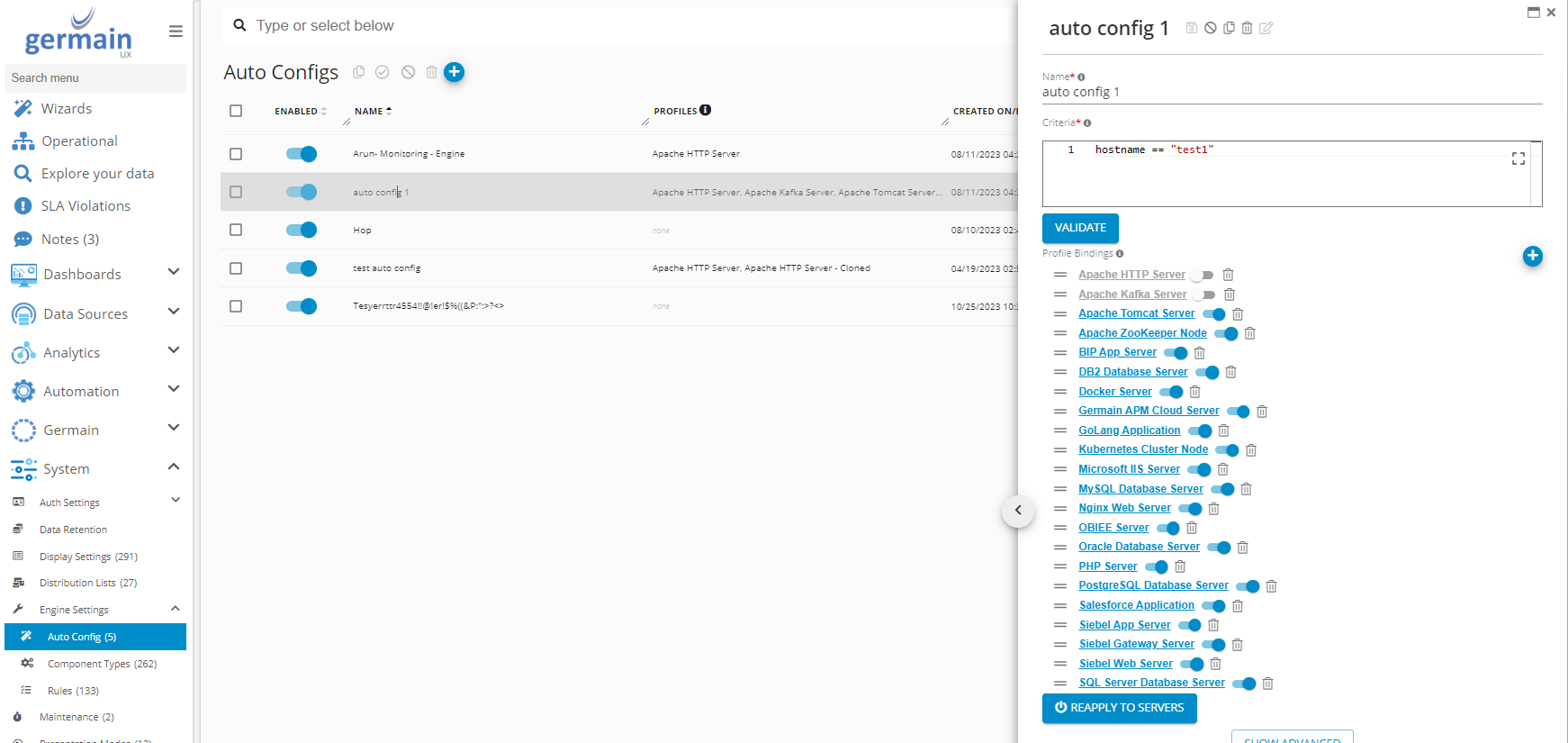Open Component Types in sidebar
Screen dimensions: 1568x743
102,664
